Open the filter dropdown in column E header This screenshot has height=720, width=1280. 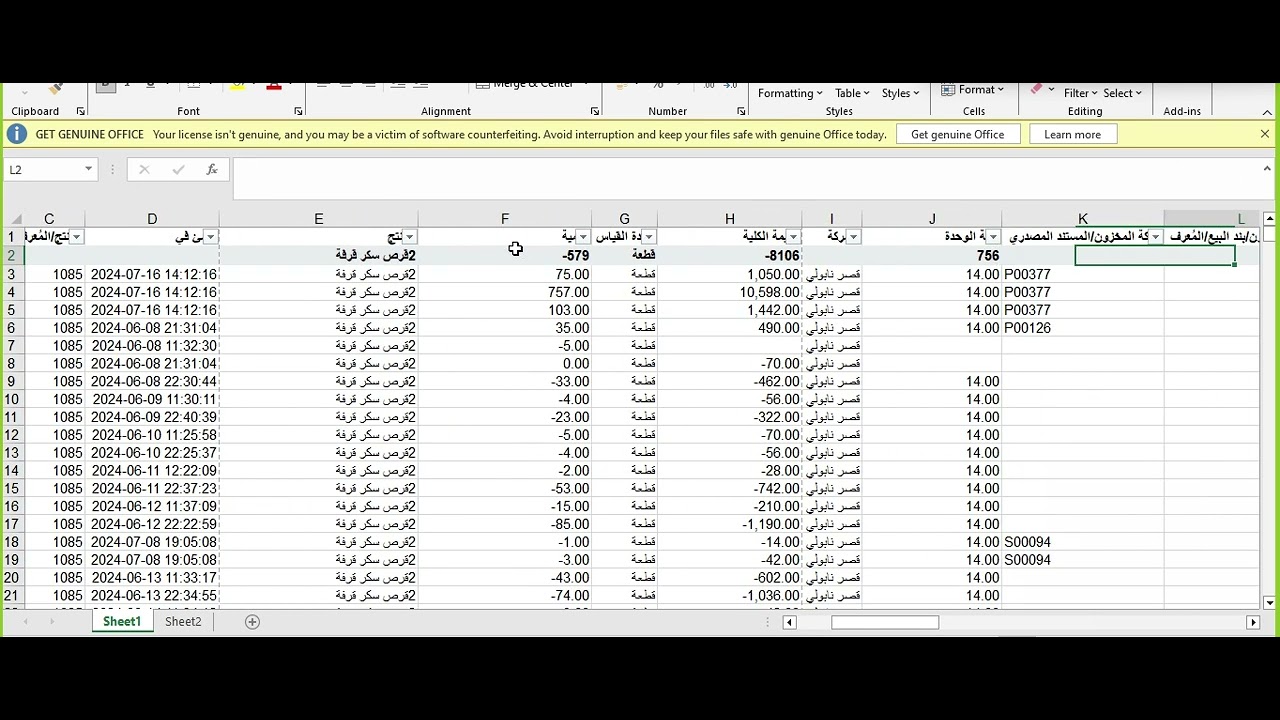coord(409,237)
